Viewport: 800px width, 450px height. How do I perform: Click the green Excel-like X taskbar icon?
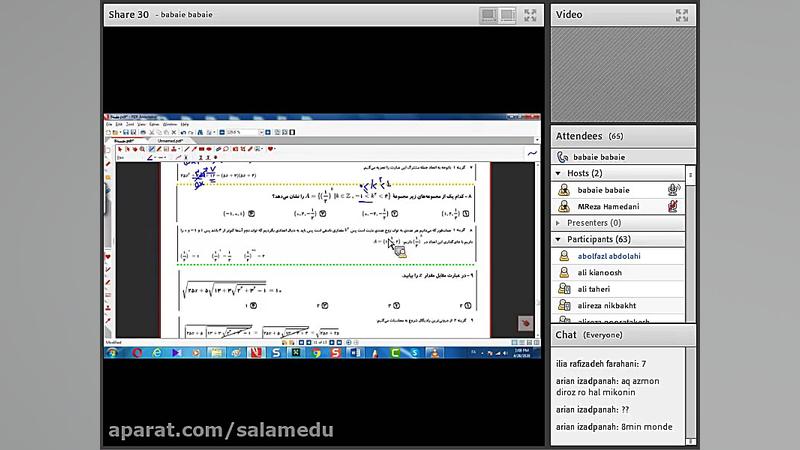click(295, 353)
